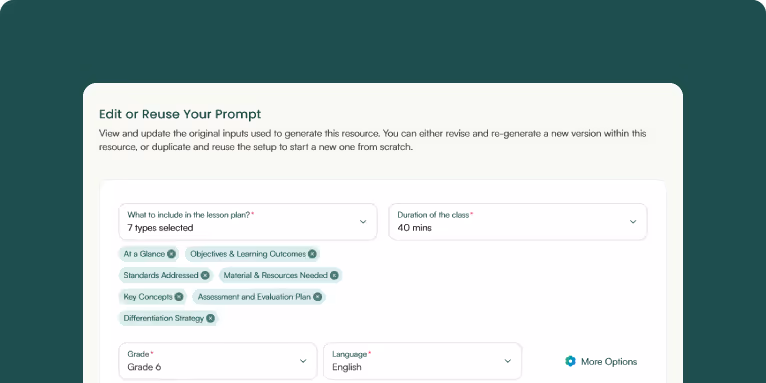The height and width of the screenshot is (383, 766).
Task: Remove Objectives & Learning Outcomes tag
Action: 312,254
